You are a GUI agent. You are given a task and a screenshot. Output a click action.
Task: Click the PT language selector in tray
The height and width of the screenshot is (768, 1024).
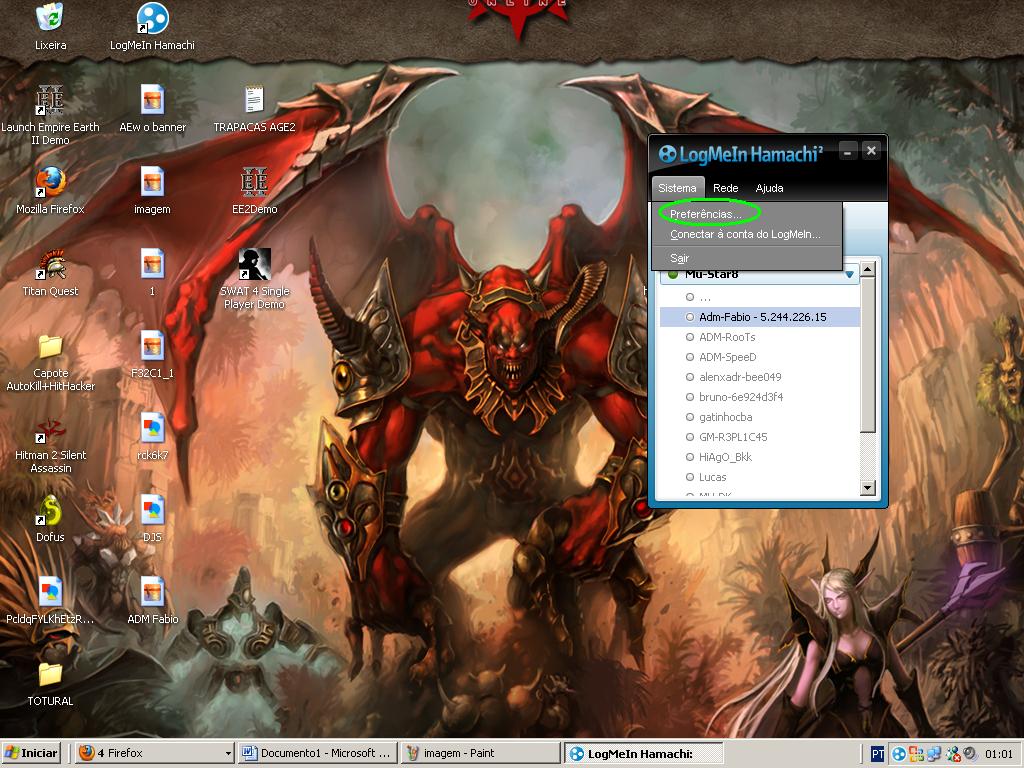[877, 754]
